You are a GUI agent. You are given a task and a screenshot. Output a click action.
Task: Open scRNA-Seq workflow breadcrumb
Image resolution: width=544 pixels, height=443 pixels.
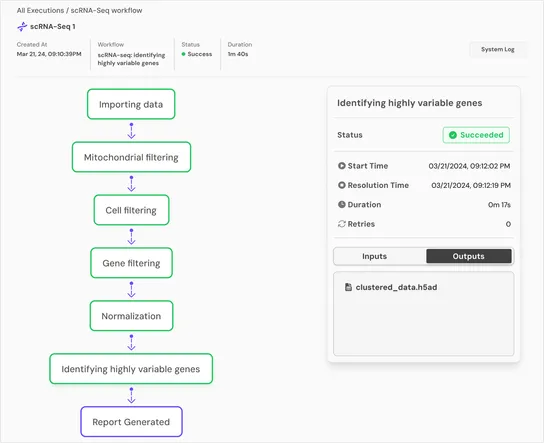(x=107, y=10)
